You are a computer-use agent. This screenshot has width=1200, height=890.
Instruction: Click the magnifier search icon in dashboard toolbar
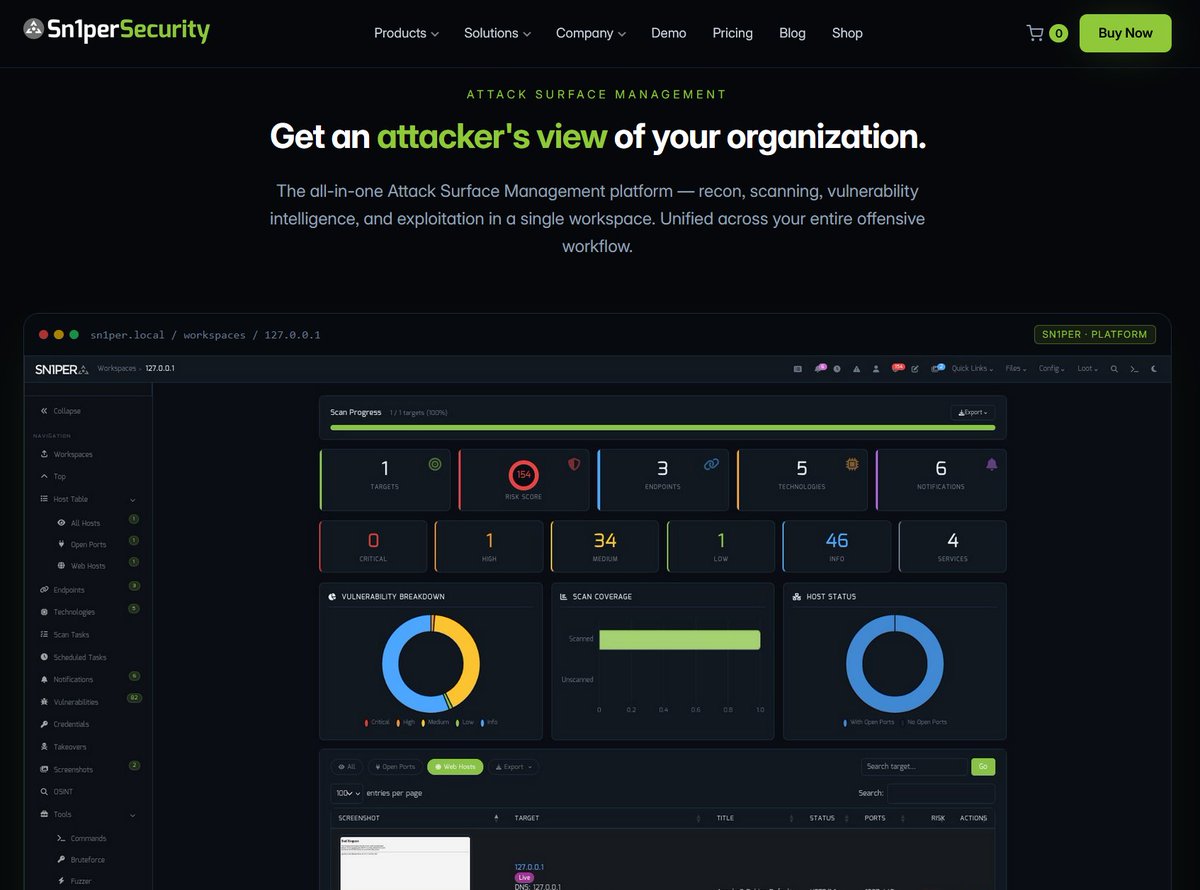(1114, 369)
